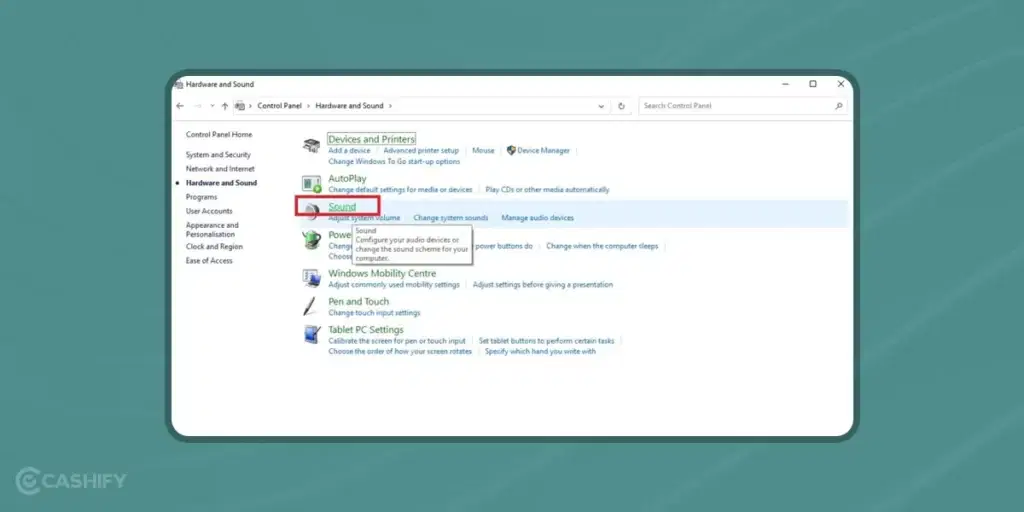The width and height of the screenshot is (1024, 512).
Task: Click the Pen and Touch icon
Action: 311,306
